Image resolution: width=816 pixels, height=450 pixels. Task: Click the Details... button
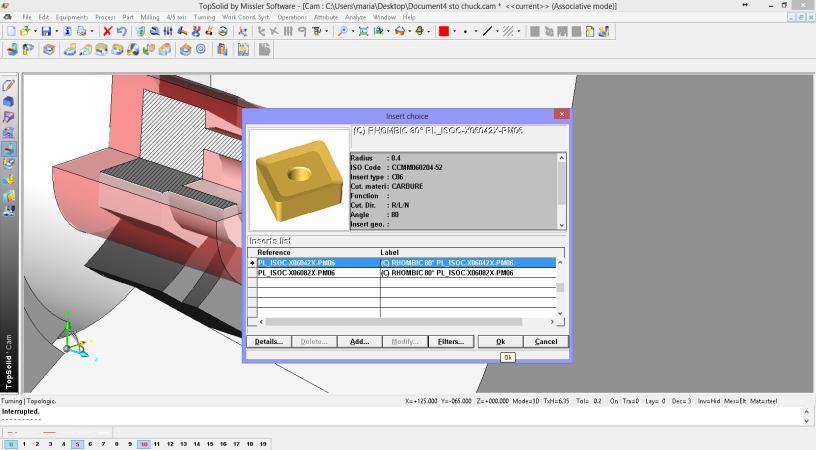click(269, 341)
